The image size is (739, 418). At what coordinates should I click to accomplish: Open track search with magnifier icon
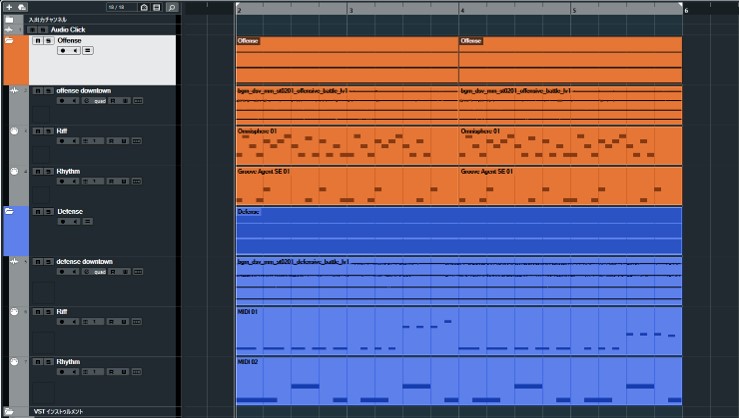[171, 7]
